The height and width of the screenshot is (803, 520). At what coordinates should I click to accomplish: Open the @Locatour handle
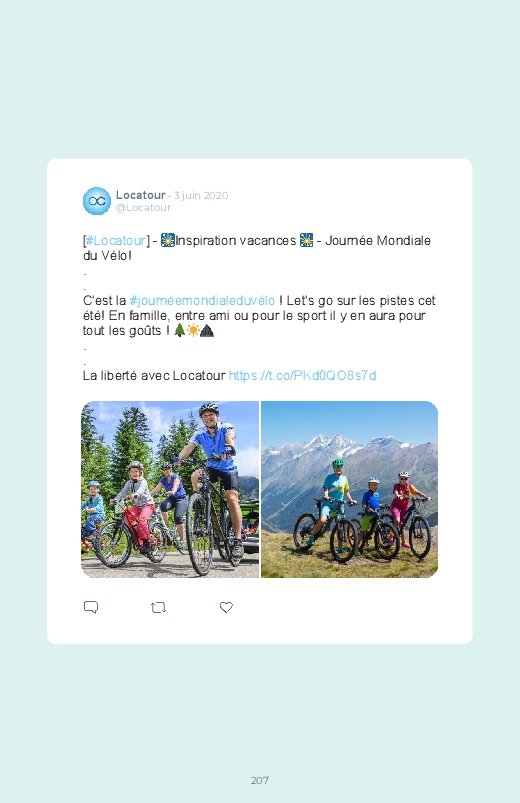[143, 207]
